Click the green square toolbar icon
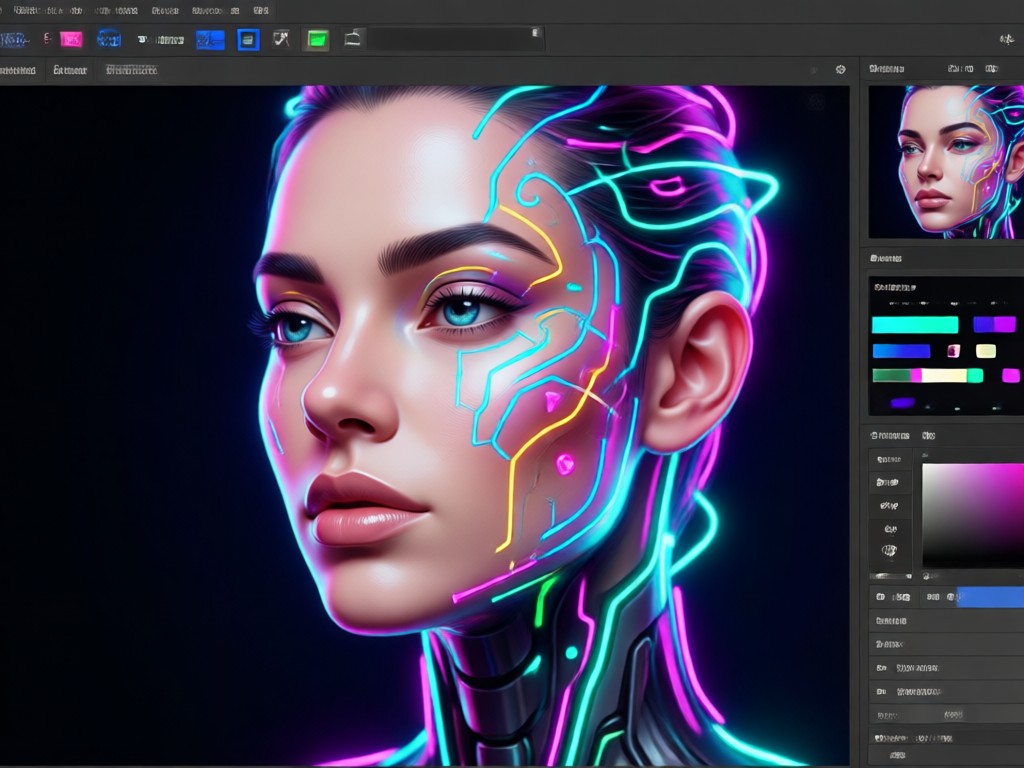 pyautogui.click(x=317, y=40)
